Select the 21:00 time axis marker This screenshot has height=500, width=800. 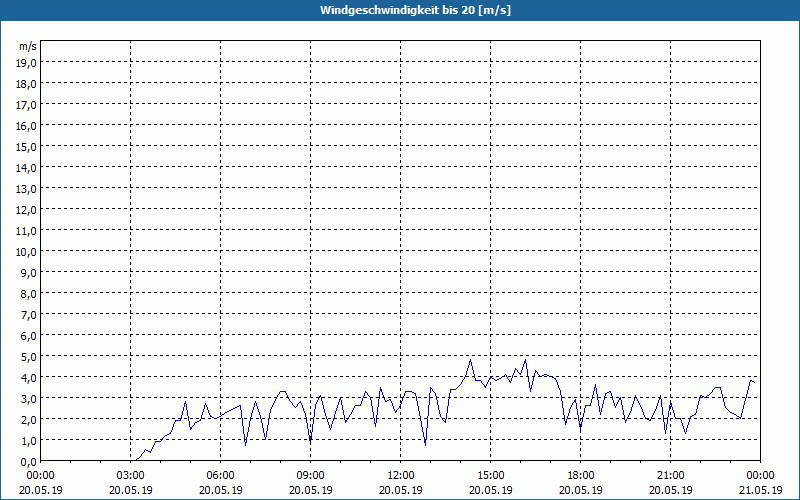click(670, 476)
